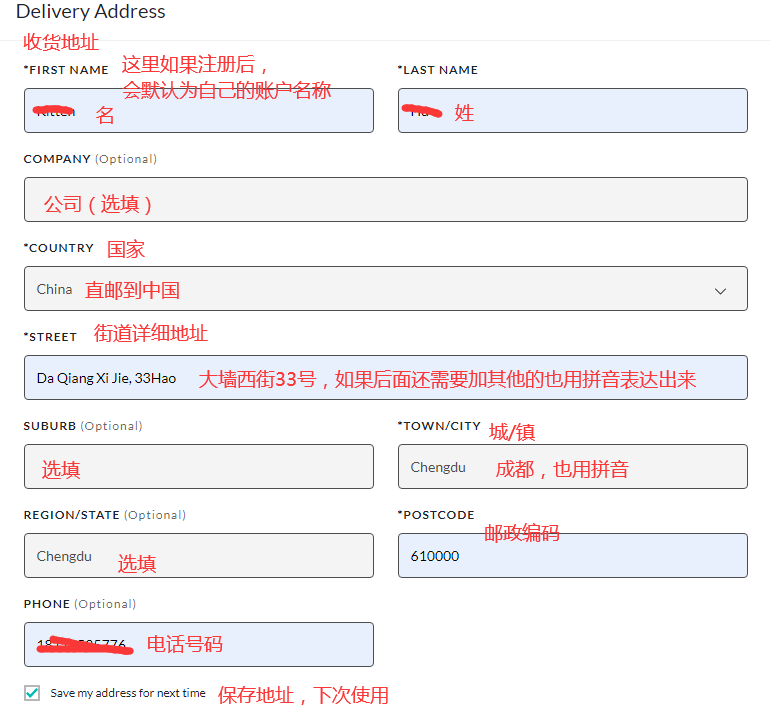Focus the Last Name text box

pos(572,110)
